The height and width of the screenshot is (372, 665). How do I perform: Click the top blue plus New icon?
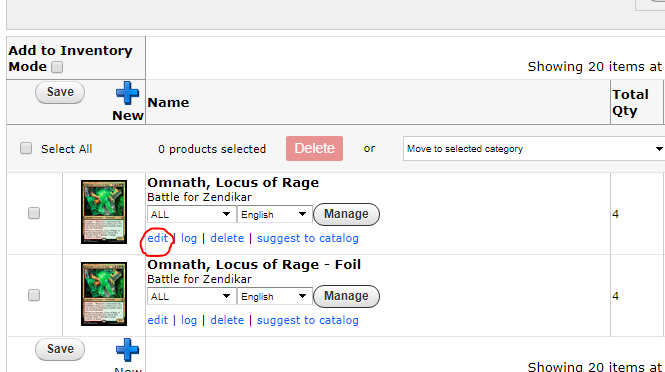[x=127, y=93]
